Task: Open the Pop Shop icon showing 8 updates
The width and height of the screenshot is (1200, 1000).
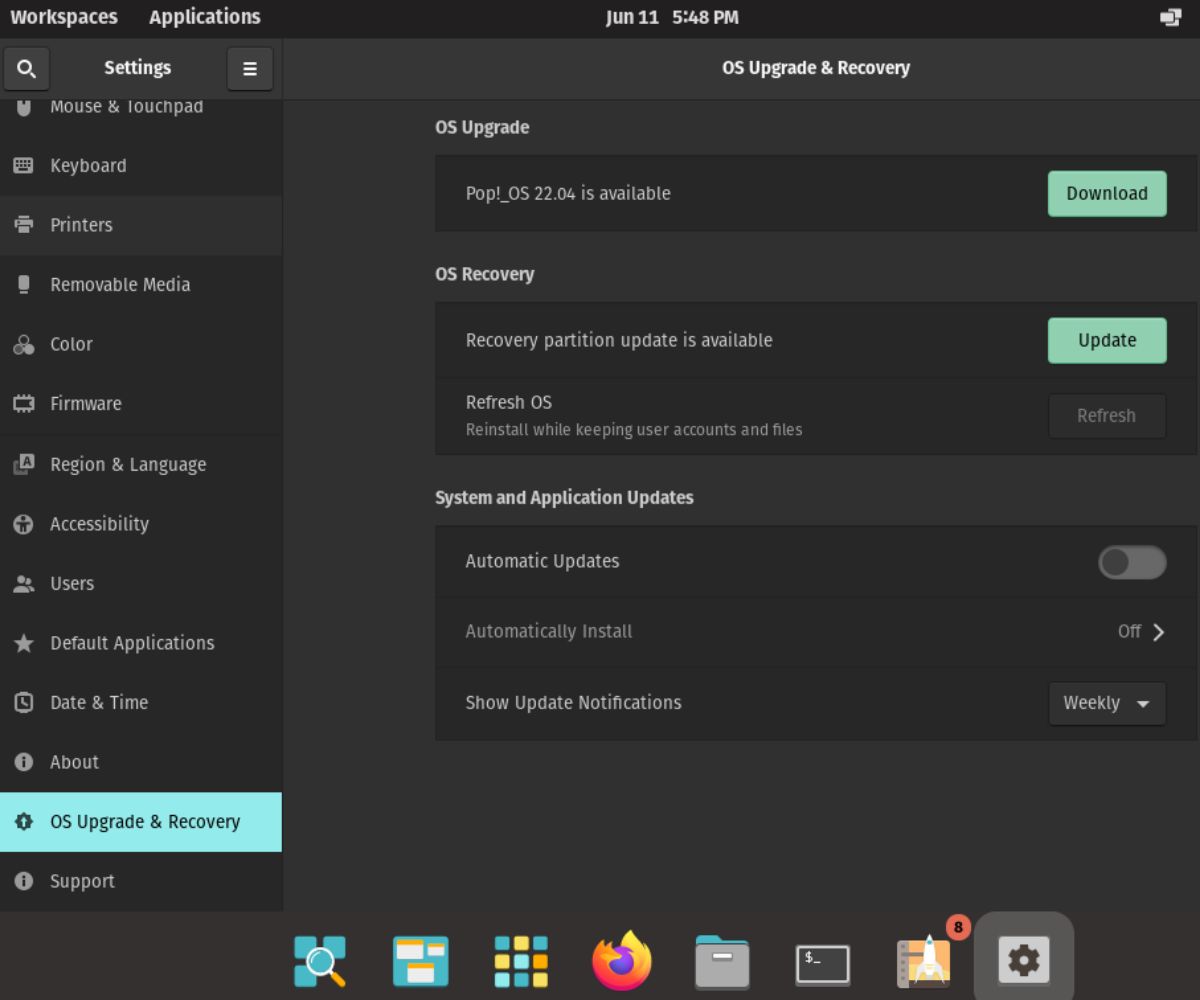Action: click(x=922, y=961)
